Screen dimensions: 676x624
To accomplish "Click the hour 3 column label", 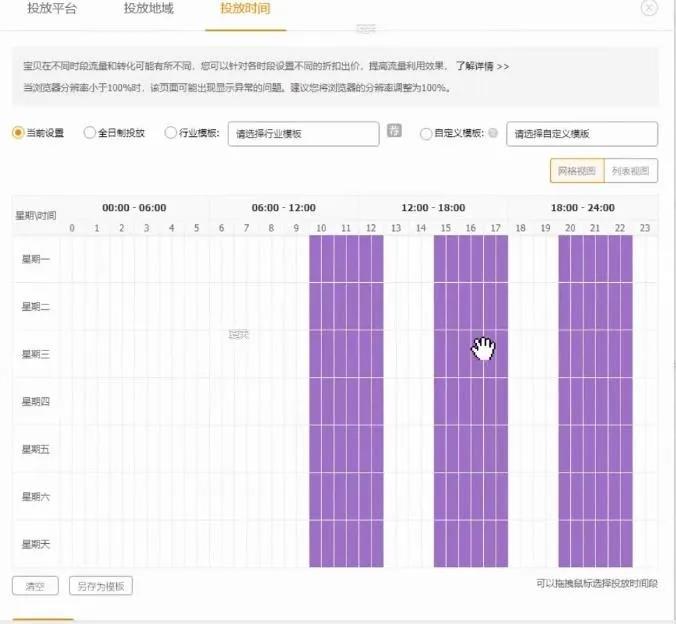I will click(147, 228).
